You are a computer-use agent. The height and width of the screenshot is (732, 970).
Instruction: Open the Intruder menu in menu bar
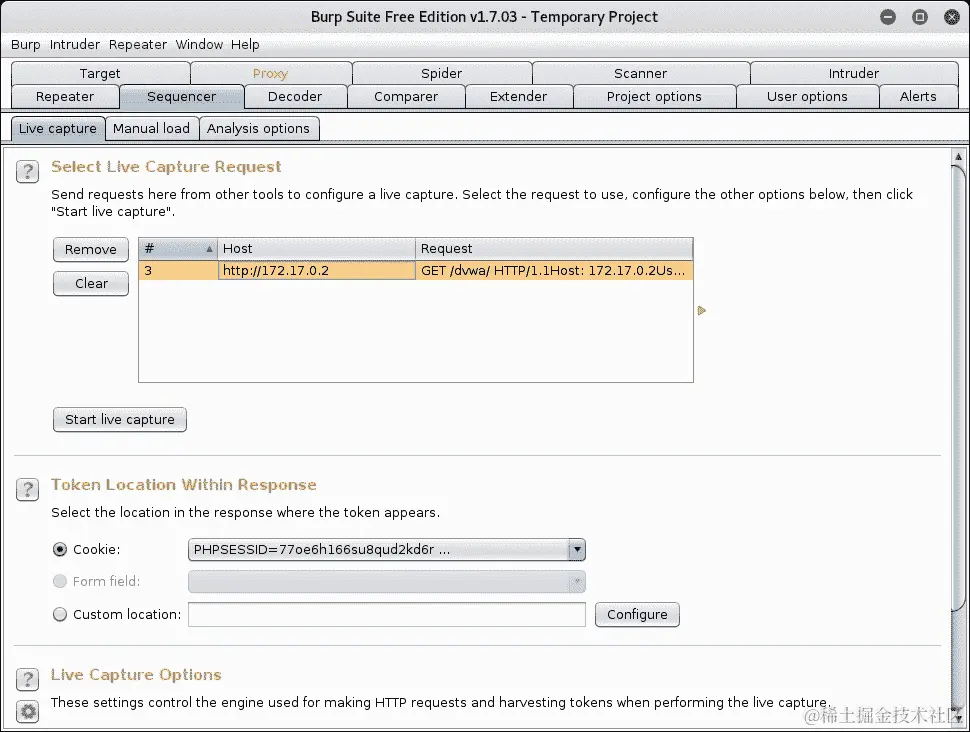coord(75,45)
